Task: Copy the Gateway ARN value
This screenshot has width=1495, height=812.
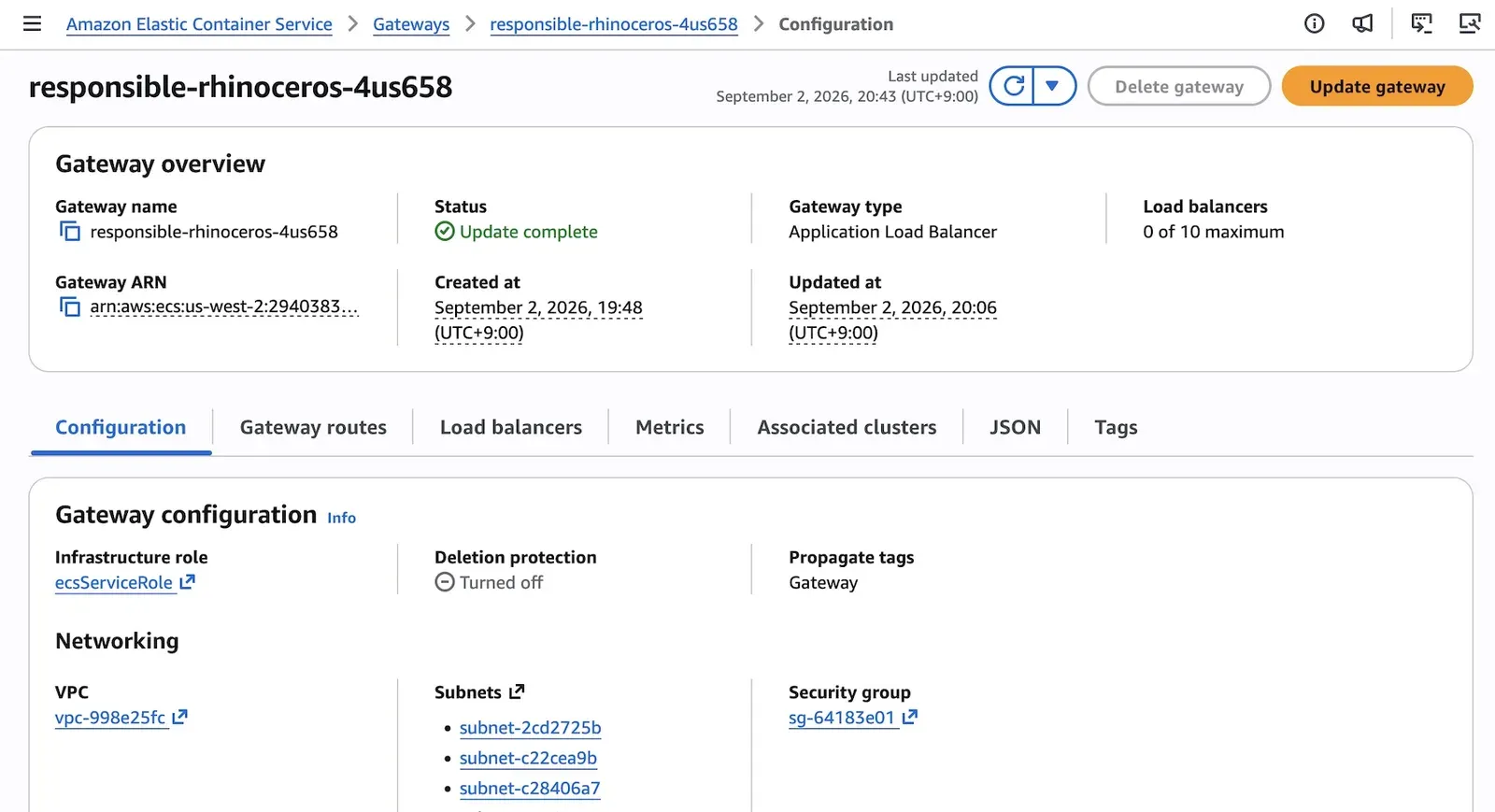Action: click(70, 306)
